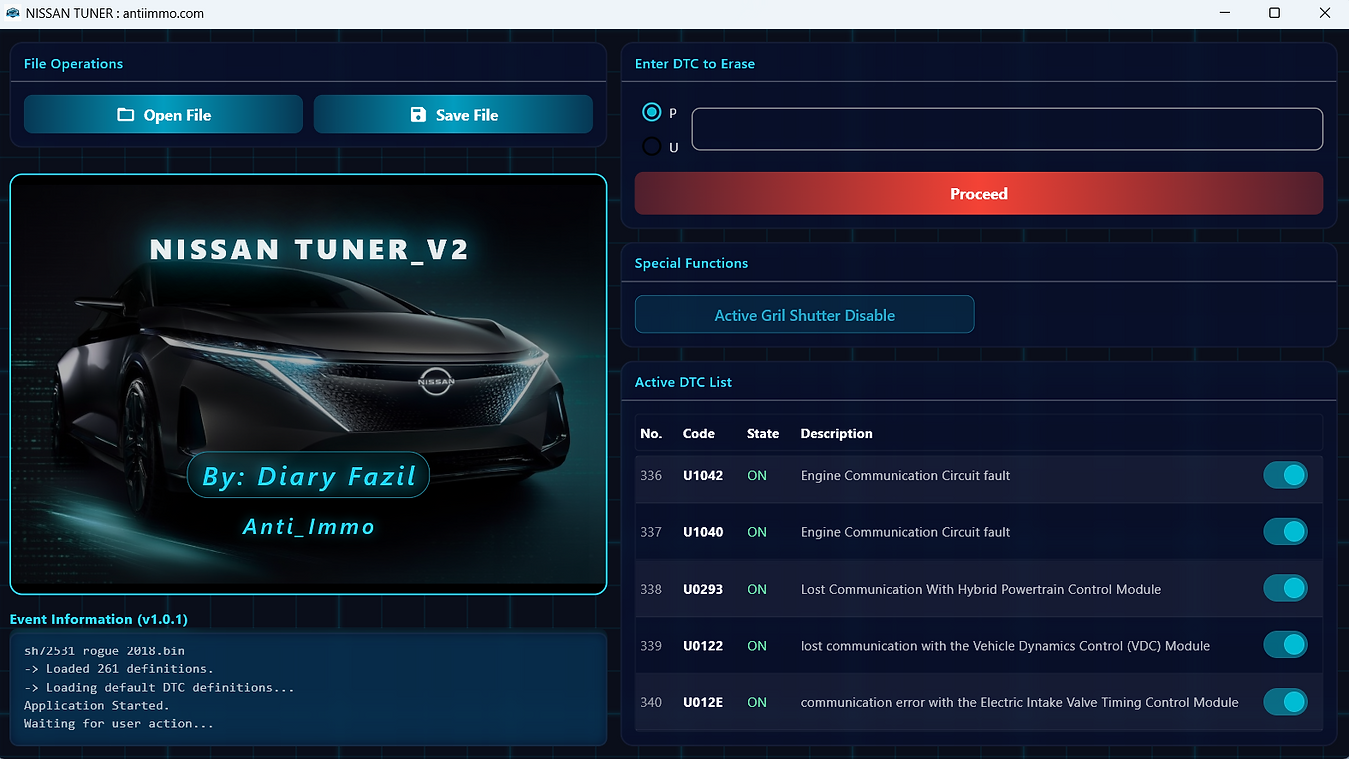This screenshot has width=1349, height=759.
Task: Switch off the U1040 Engine Communication toggle
Action: coord(1285,531)
